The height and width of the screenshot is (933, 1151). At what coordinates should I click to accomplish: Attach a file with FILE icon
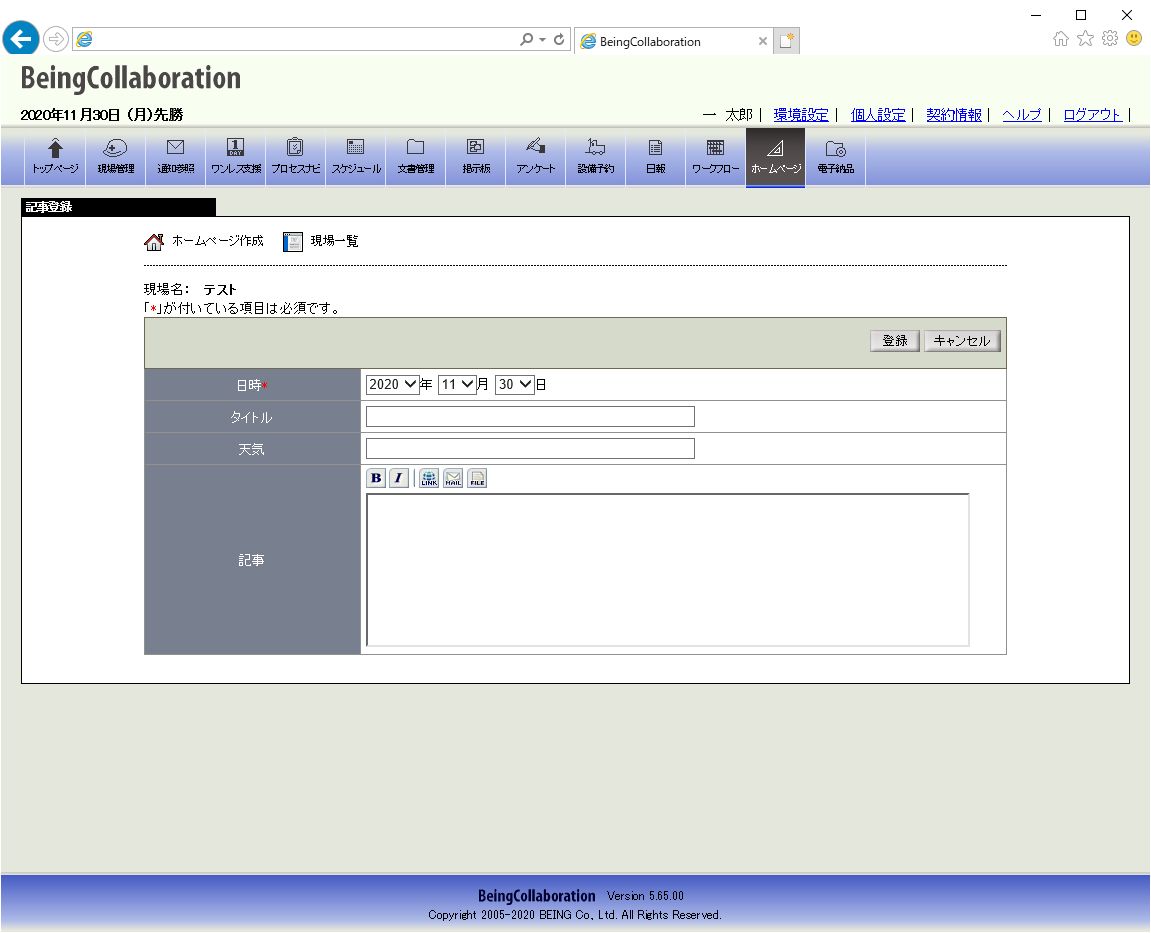[x=477, y=478]
